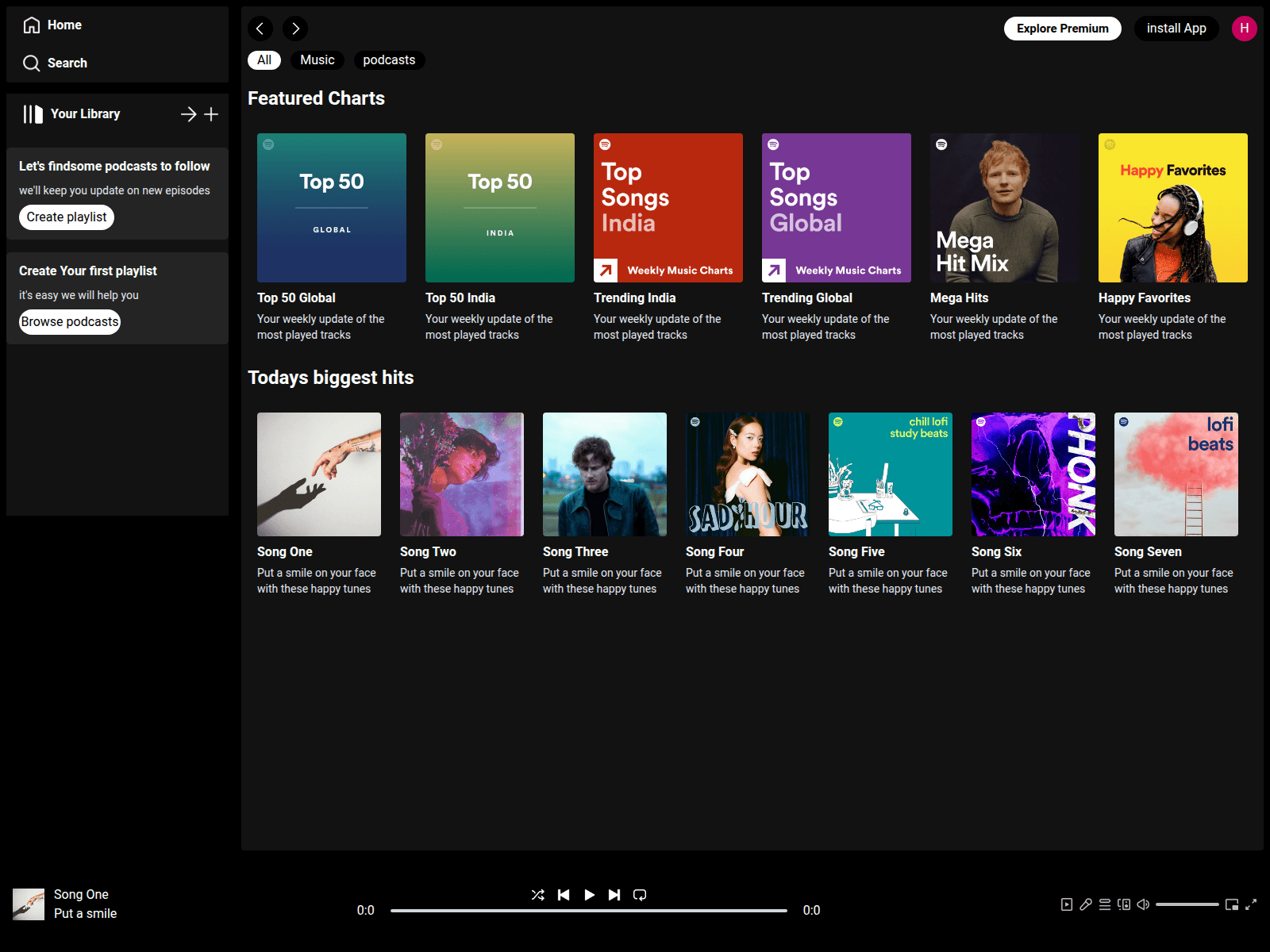1270x952 pixels.
Task: Click the Explore Premium button
Action: (x=1063, y=29)
